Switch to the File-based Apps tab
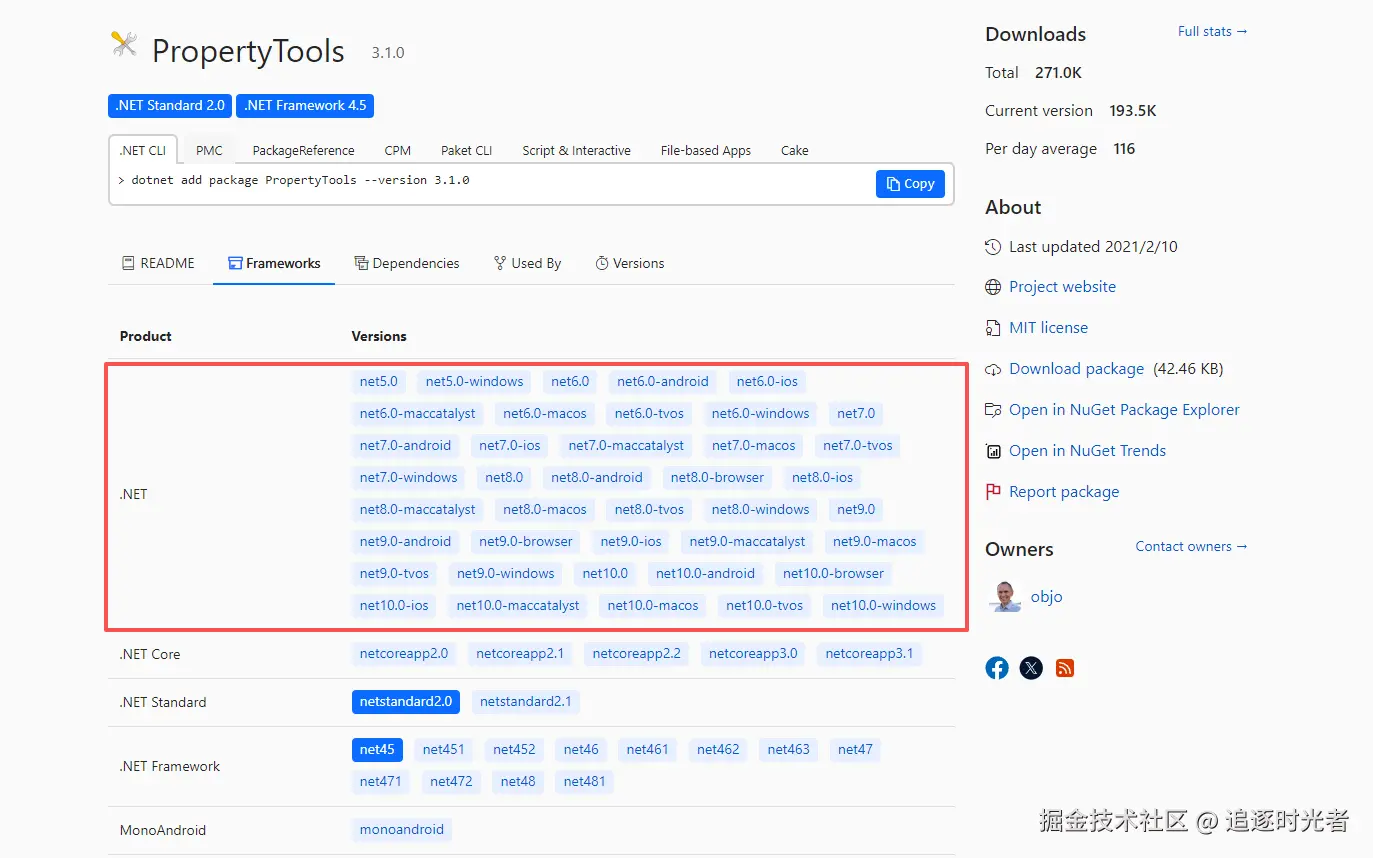 [706, 150]
